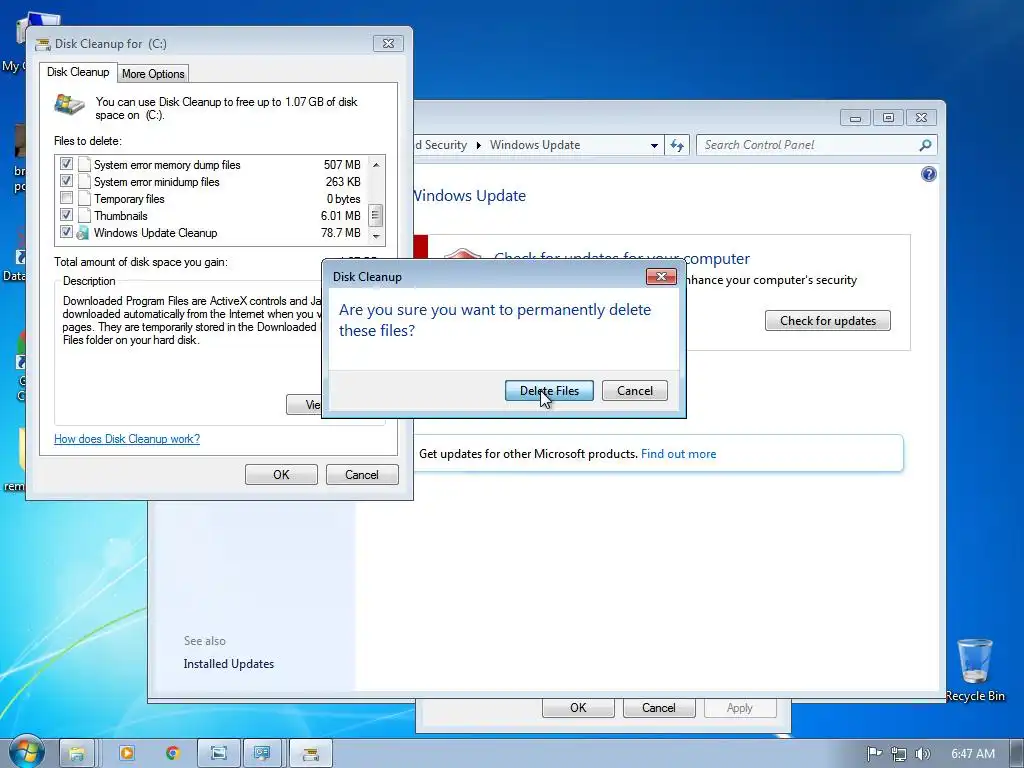Open Windows Explorer from the taskbar
The image size is (1024, 768).
pyautogui.click(x=77, y=754)
